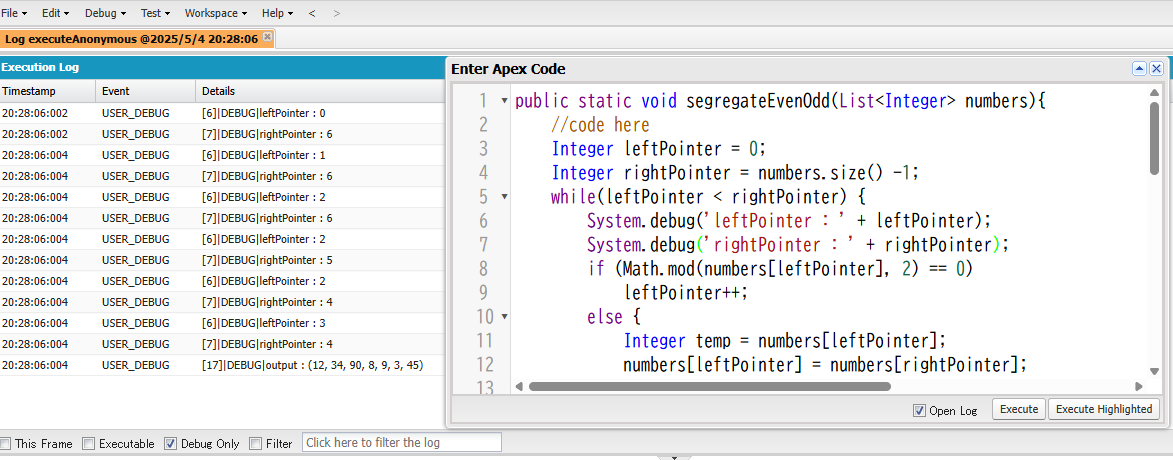Click code line 9 leftPointer++
Screen dimensions: 1173x460
click(686, 292)
